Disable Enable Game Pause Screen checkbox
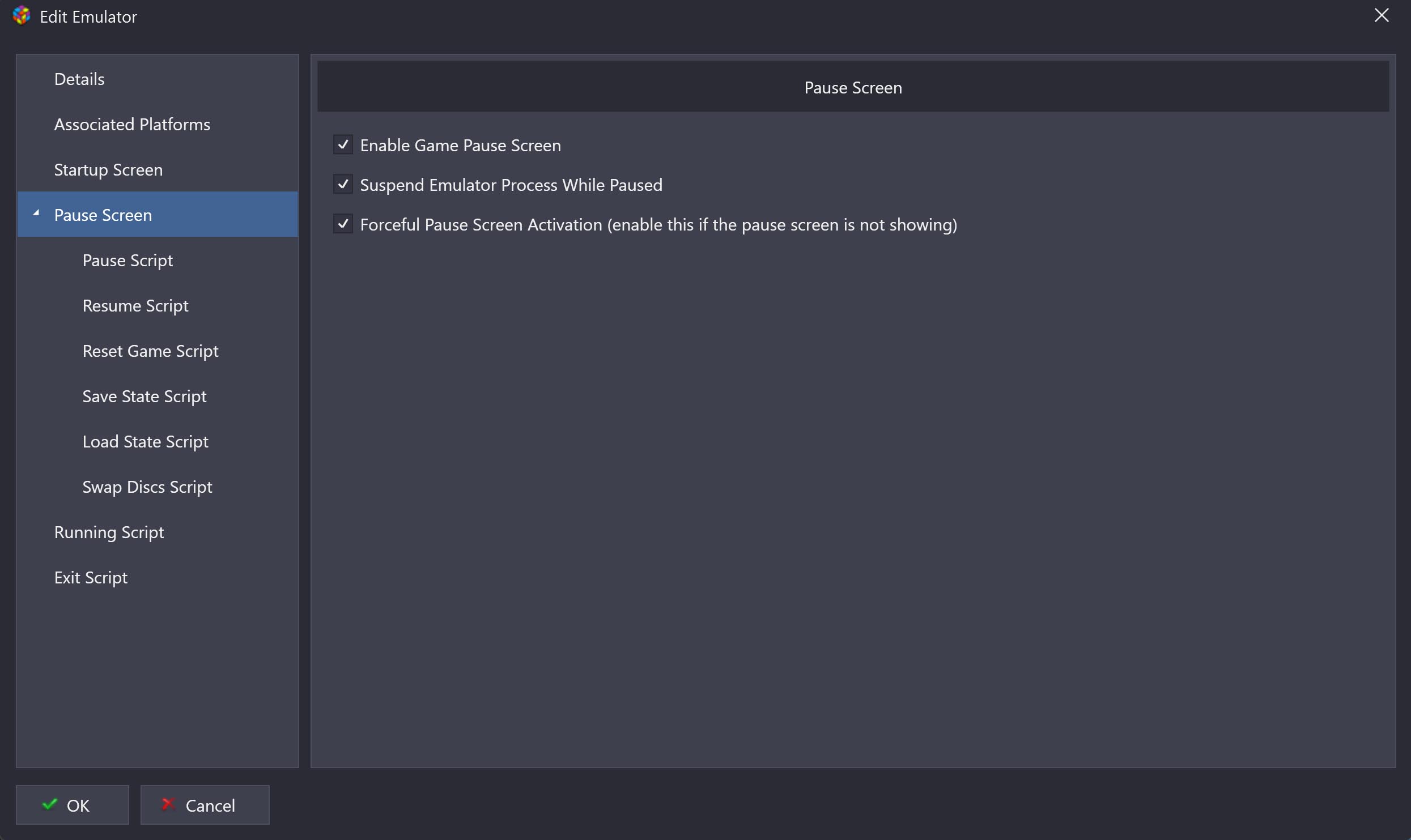The width and height of the screenshot is (1411, 840). [x=343, y=145]
